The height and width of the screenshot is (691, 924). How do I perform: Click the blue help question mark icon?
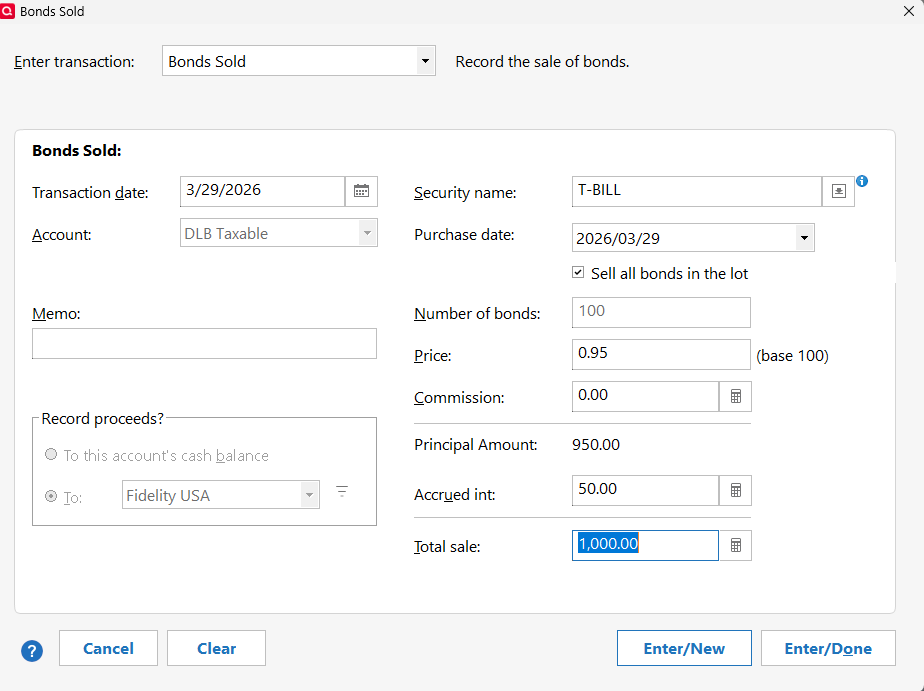tap(32, 650)
